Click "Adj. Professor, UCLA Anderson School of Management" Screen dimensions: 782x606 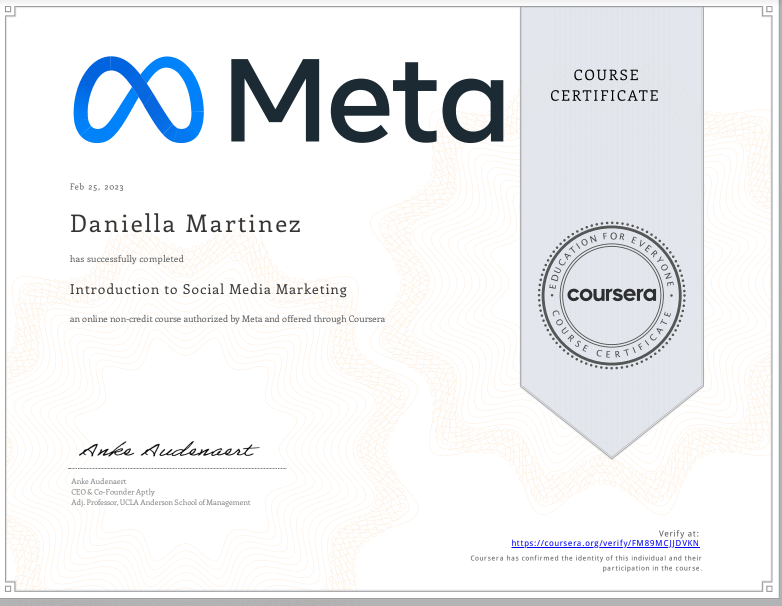tap(161, 502)
